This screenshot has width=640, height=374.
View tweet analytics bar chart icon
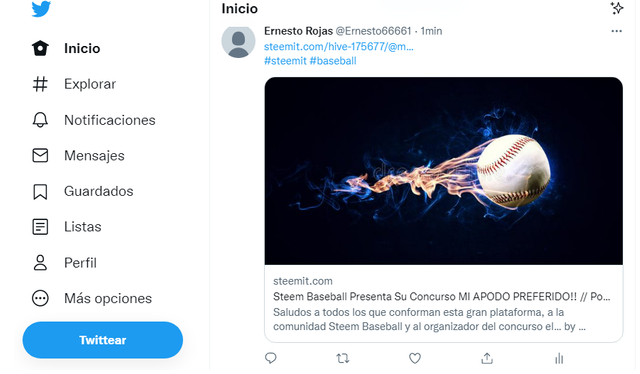point(559,358)
